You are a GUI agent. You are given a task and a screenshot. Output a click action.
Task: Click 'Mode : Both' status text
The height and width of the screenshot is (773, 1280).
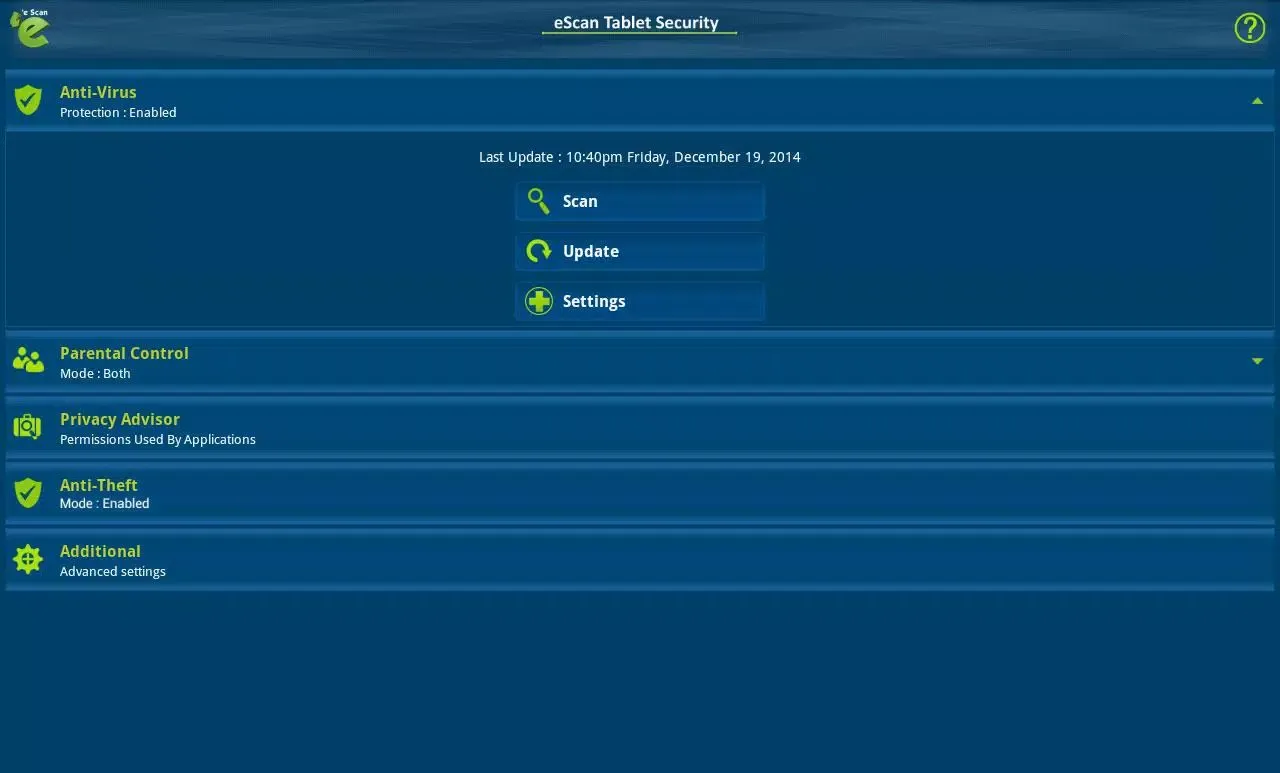click(x=95, y=374)
